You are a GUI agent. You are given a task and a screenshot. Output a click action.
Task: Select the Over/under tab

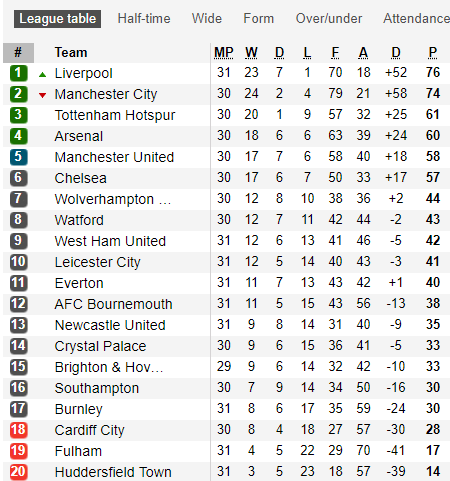pos(329,19)
